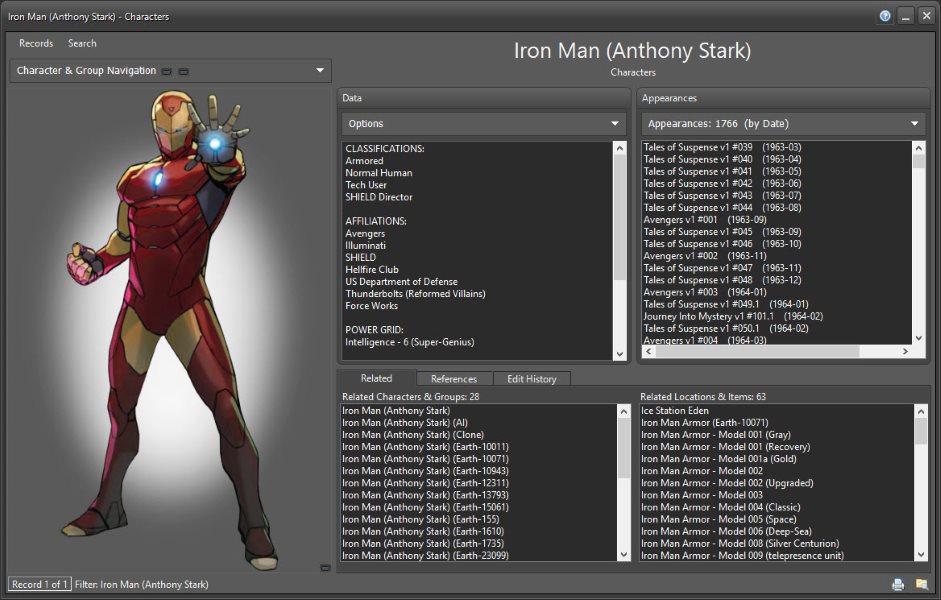Select Iron Man Armor - Model 001 (Gray)
941x600 pixels.
tap(716, 434)
